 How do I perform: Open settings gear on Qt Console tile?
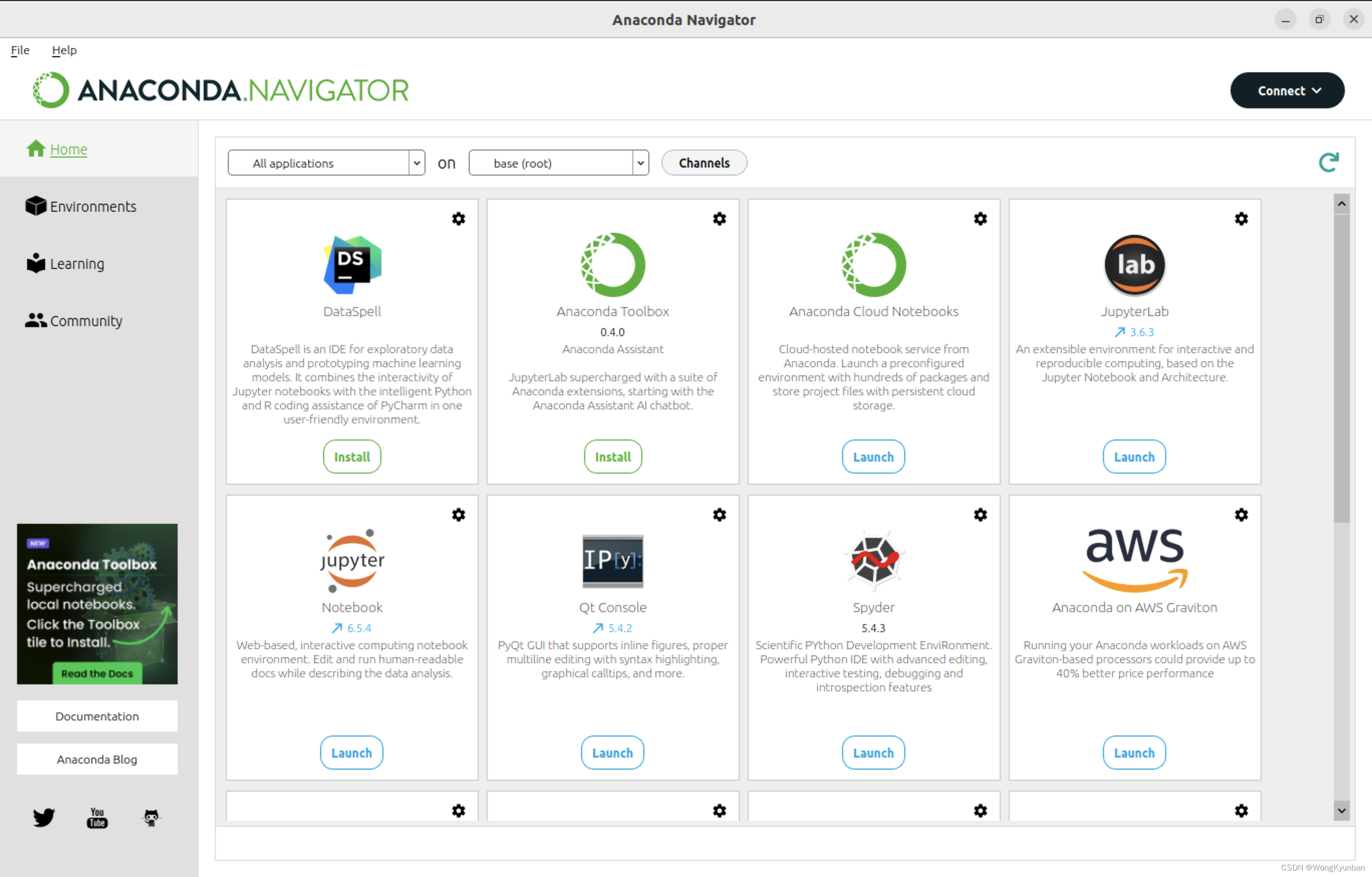719,515
